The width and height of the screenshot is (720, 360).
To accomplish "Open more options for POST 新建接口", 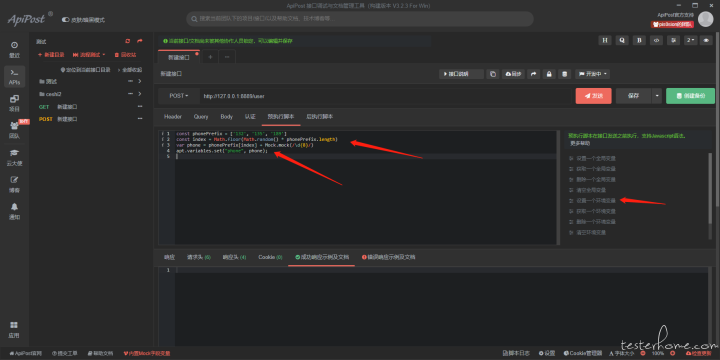I will (140, 119).
